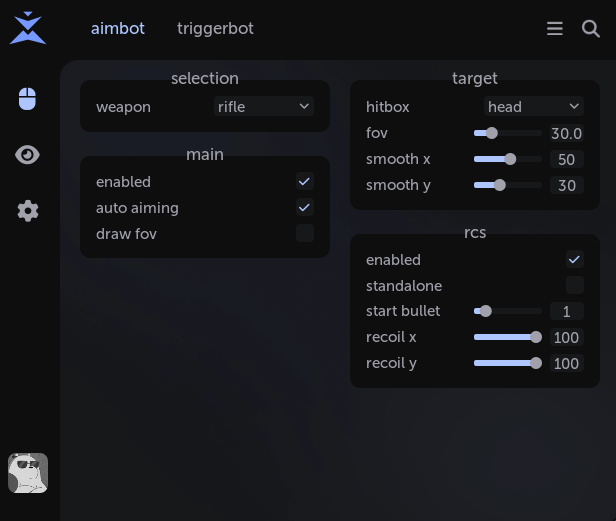Viewport: 616px width, 521px height.
Task: Switch to the aimbot tab
Action: pos(118,28)
